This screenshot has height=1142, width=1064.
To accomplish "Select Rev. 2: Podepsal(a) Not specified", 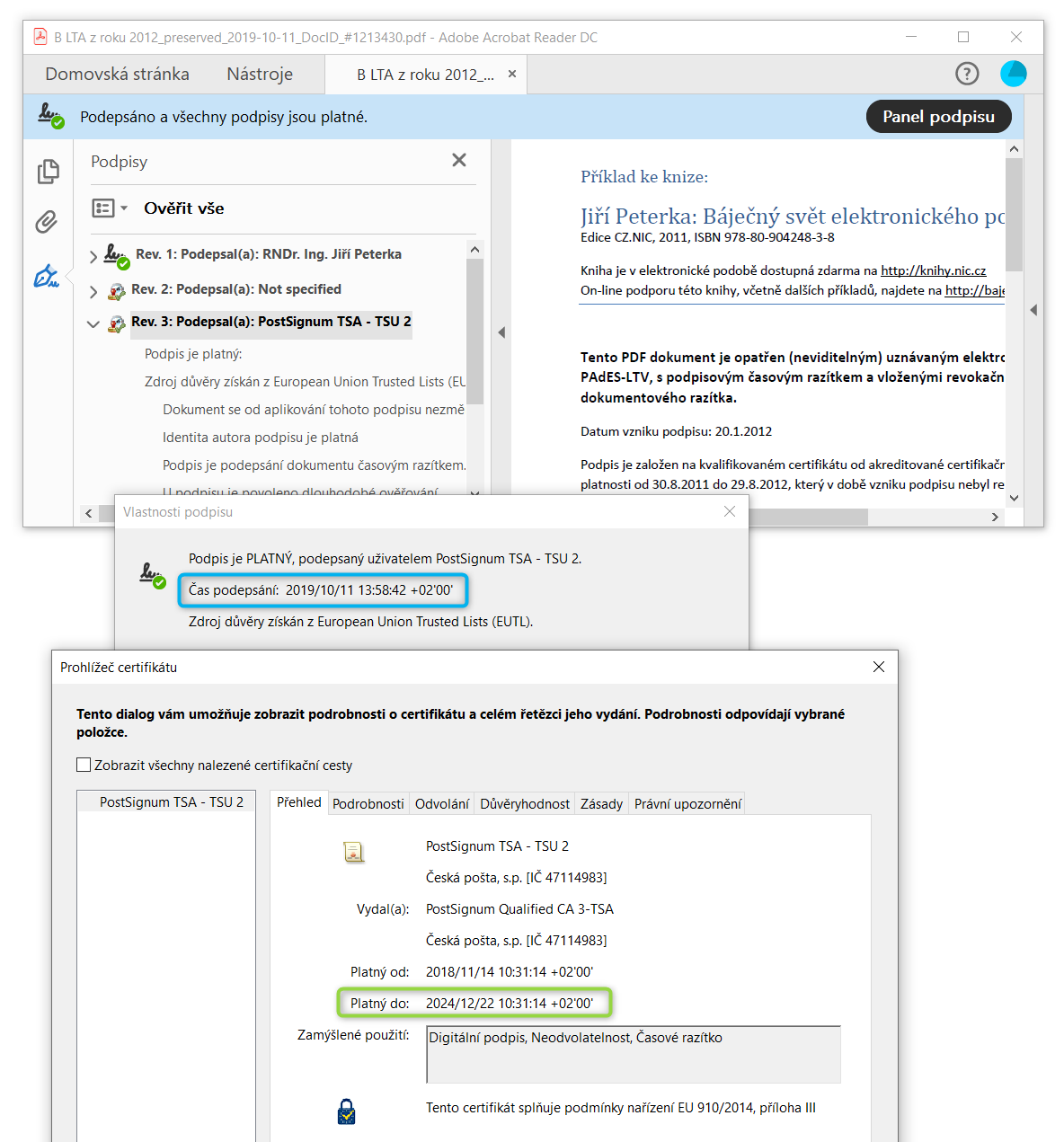I will click(x=236, y=289).
